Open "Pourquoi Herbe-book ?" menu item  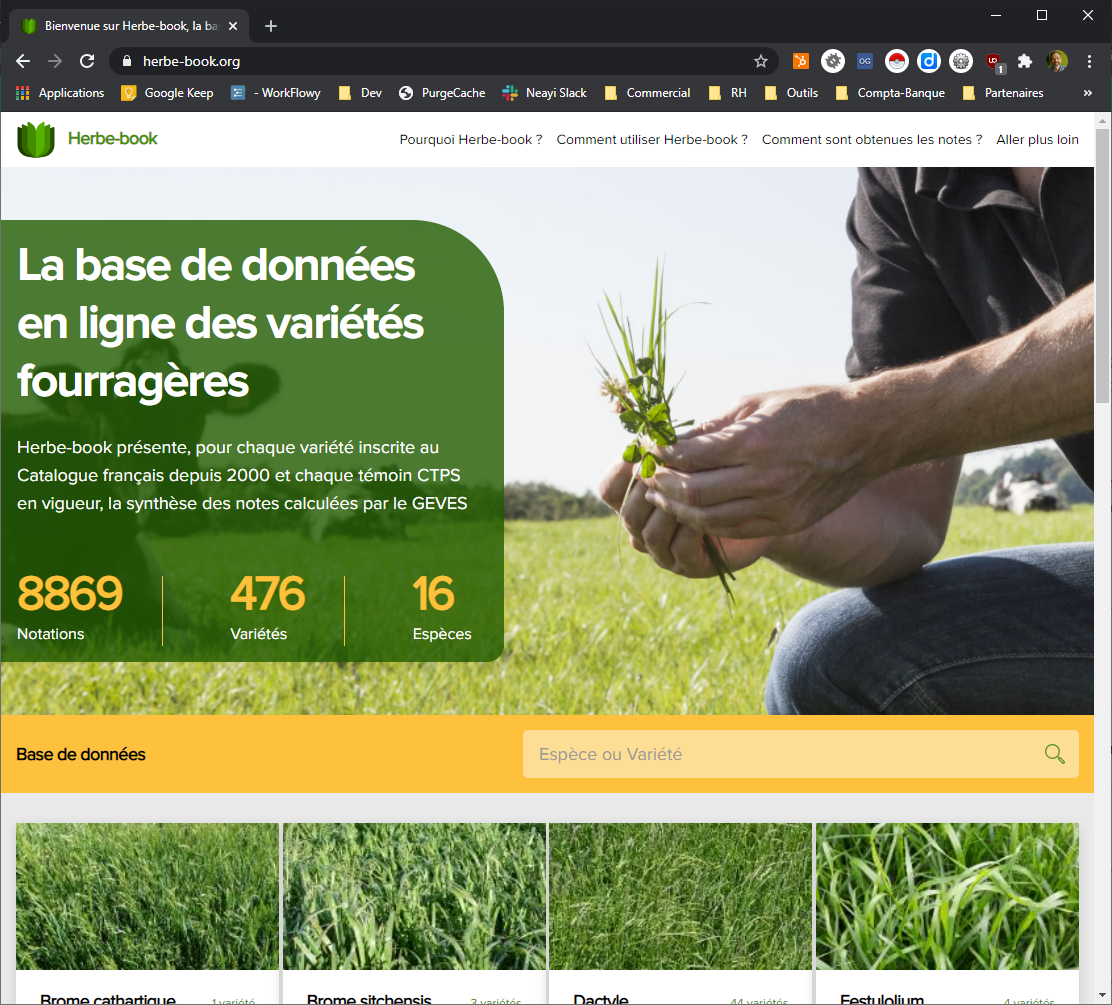click(471, 140)
